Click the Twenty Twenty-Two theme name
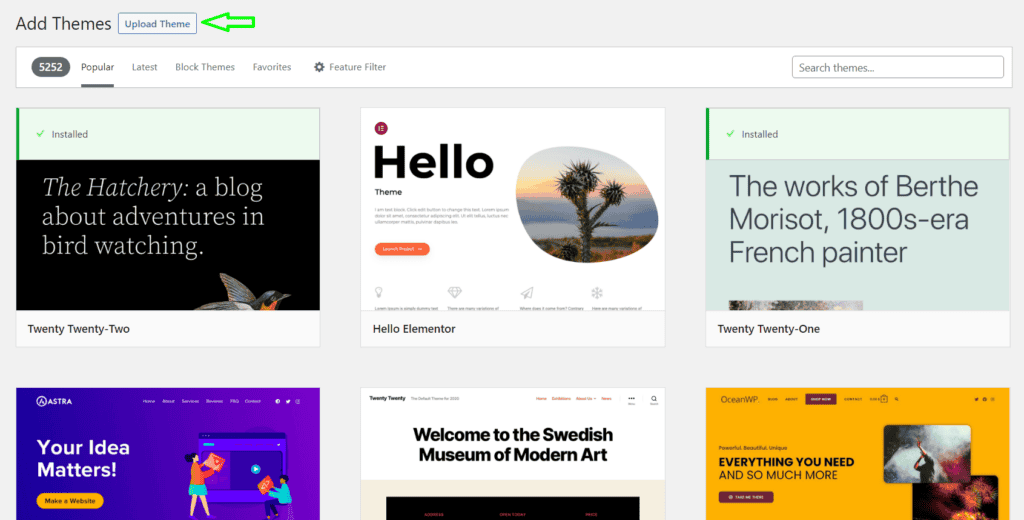Image resolution: width=1024 pixels, height=520 pixels. [78, 329]
